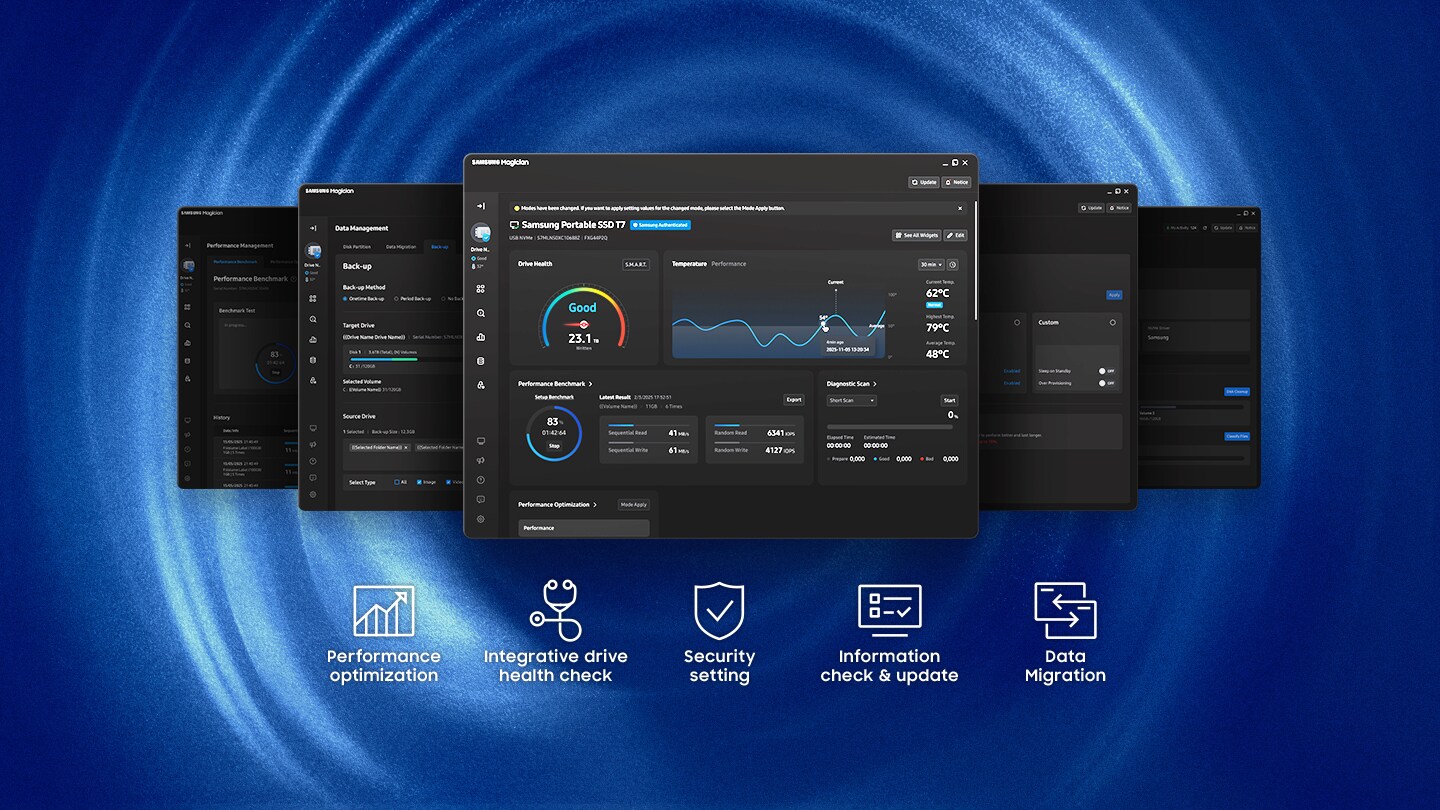Viewport: 1440px width, 810px height.
Task: Switch to the Disk Partition tab
Action: tap(357, 247)
